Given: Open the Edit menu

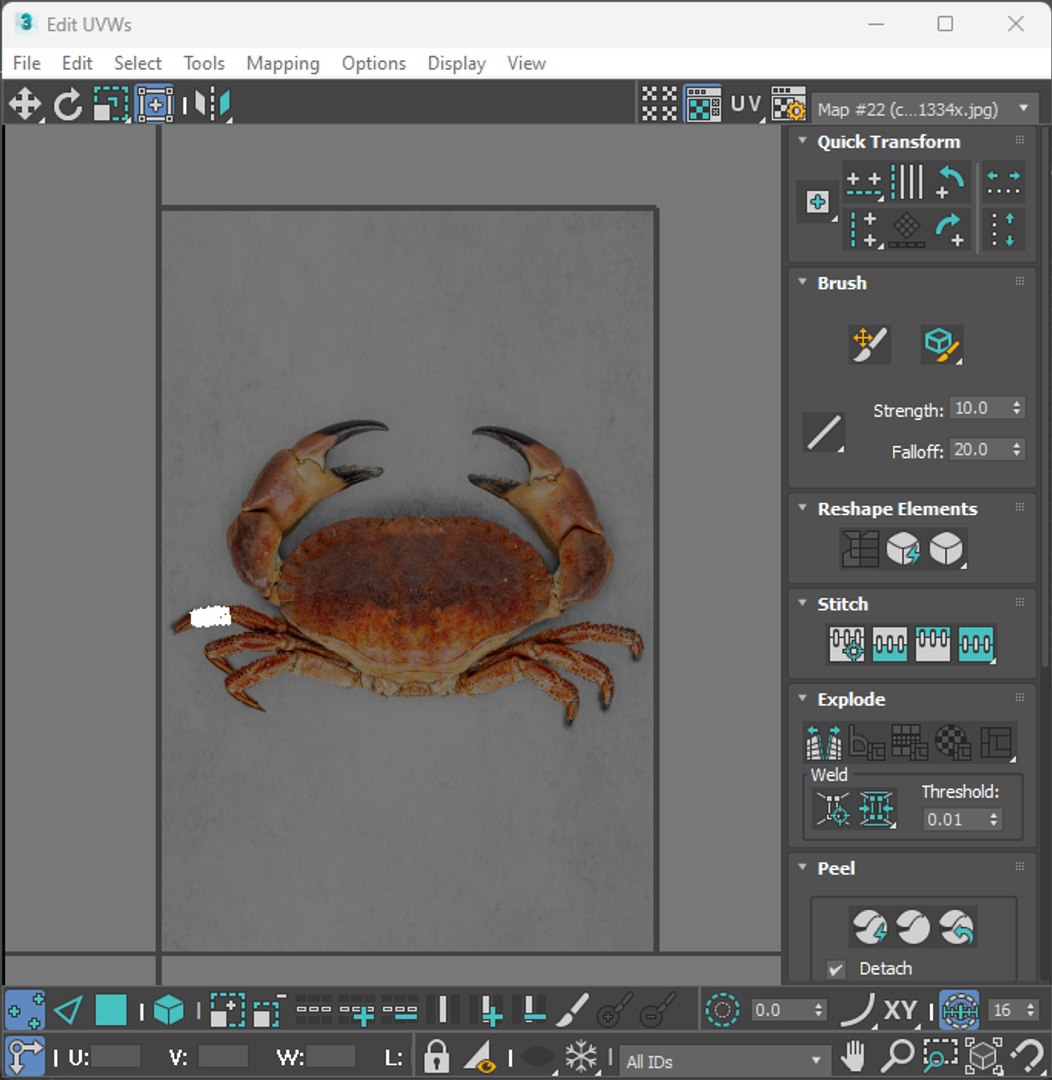Looking at the screenshot, I should pyautogui.click(x=77, y=63).
